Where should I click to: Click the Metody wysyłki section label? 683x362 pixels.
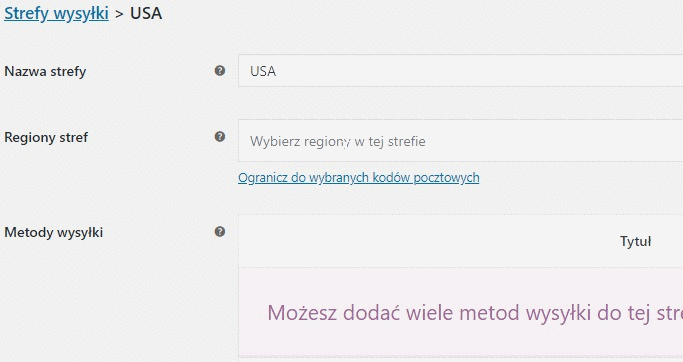(x=54, y=232)
